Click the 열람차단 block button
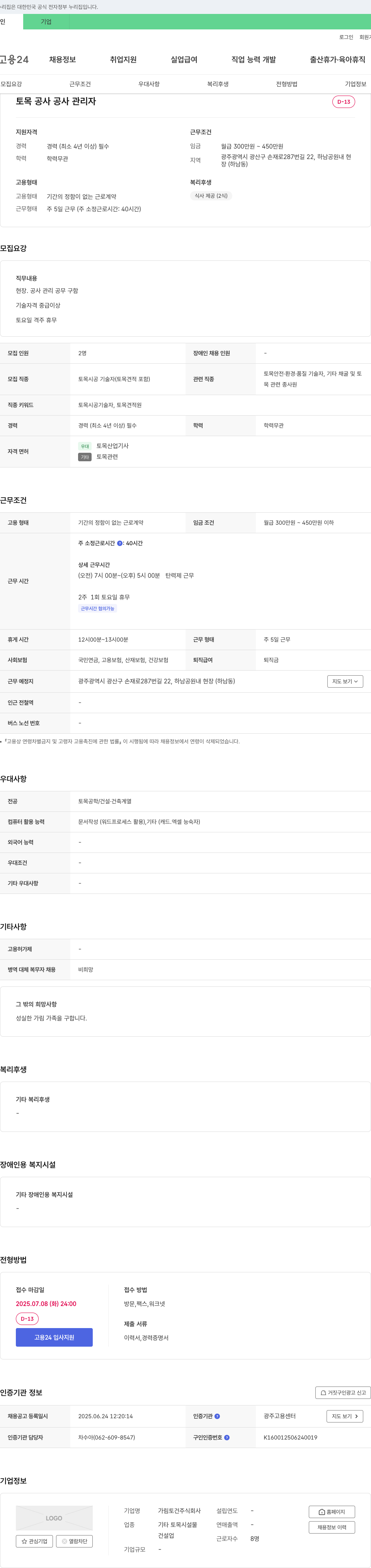 click(x=74, y=1542)
